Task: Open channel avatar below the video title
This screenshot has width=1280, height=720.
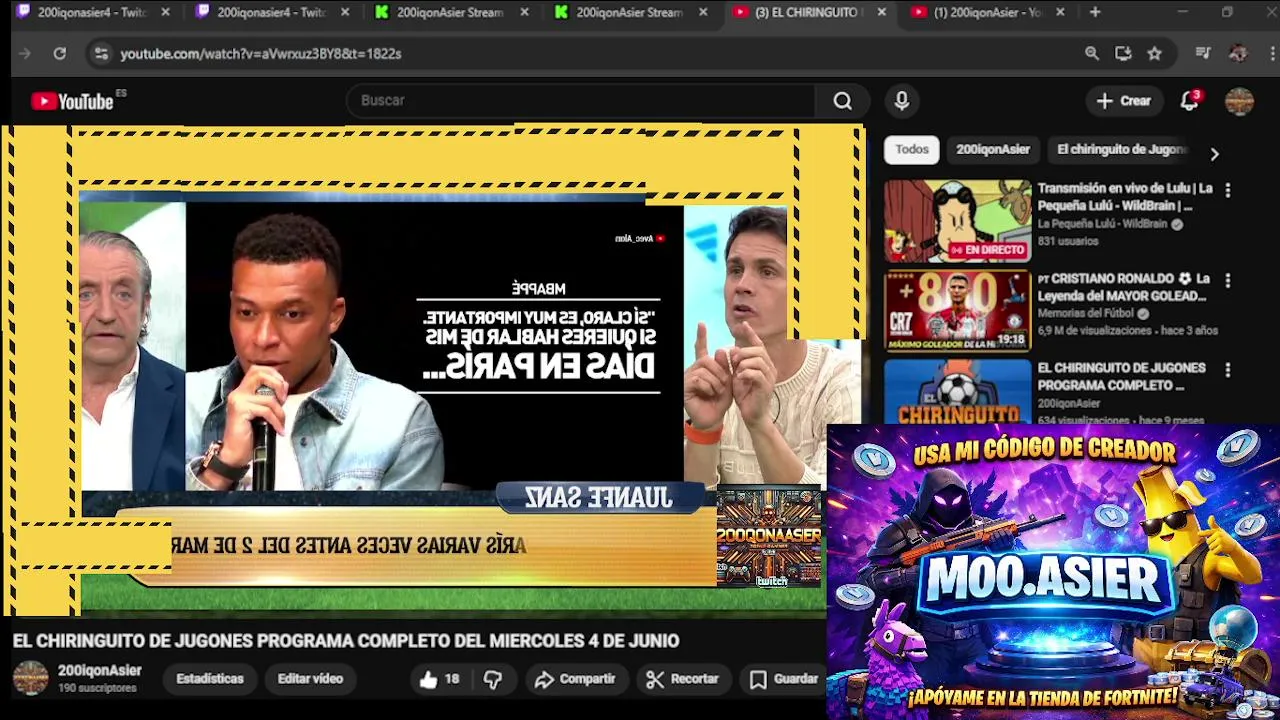Action: 30,678
